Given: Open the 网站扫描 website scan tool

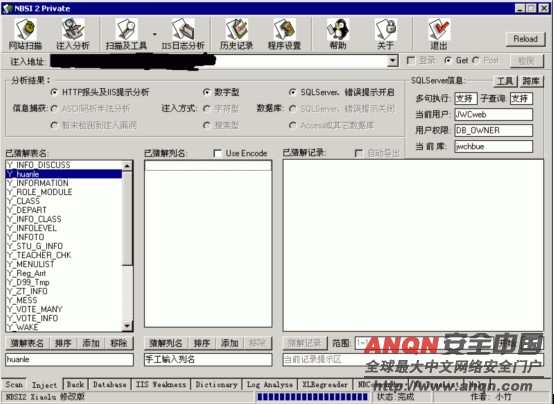Looking at the screenshot, I should coord(25,34).
